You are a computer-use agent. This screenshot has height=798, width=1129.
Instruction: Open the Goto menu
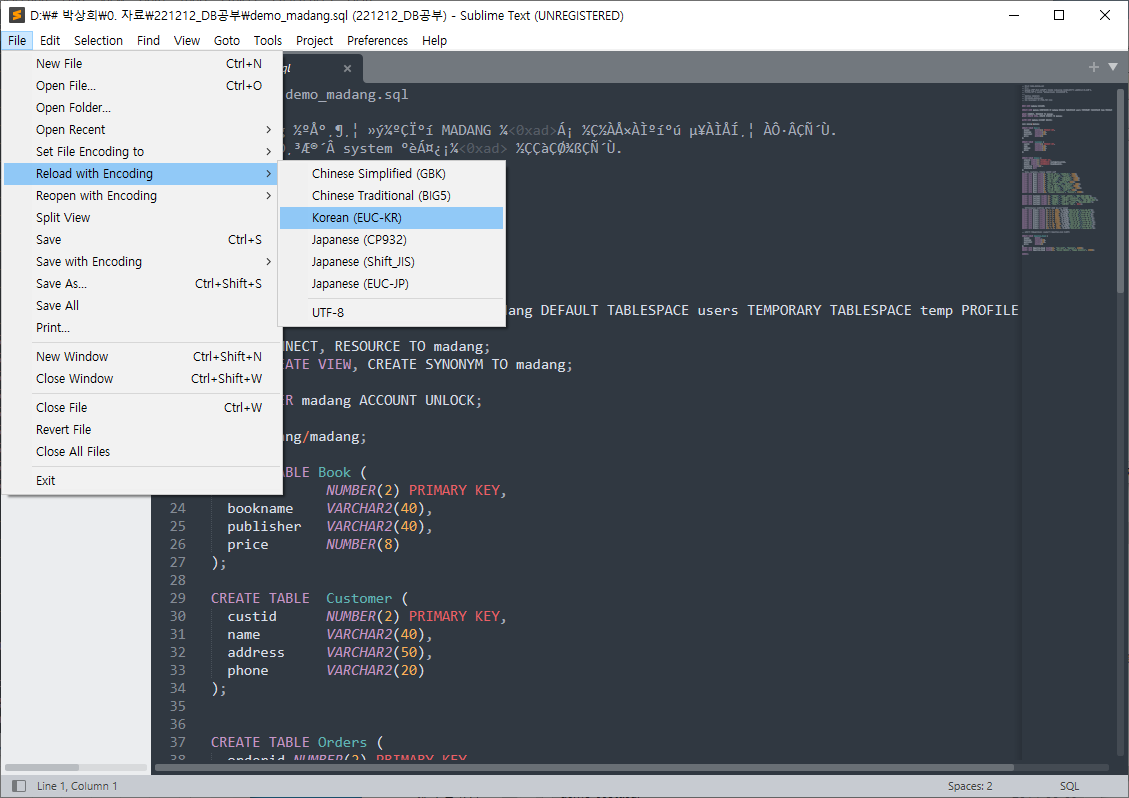click(227, 40)
